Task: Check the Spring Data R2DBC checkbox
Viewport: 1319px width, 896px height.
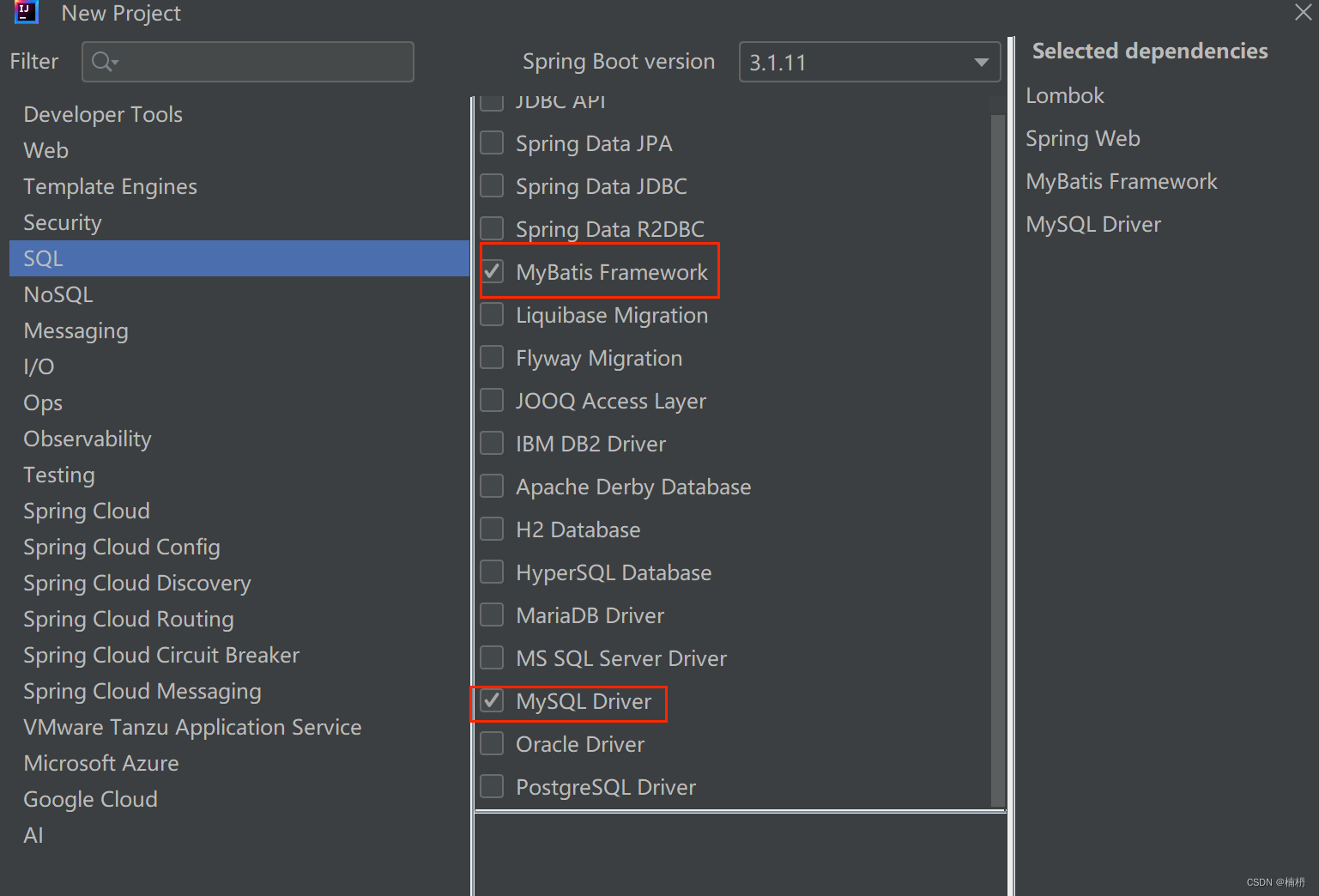Action: 492,228
